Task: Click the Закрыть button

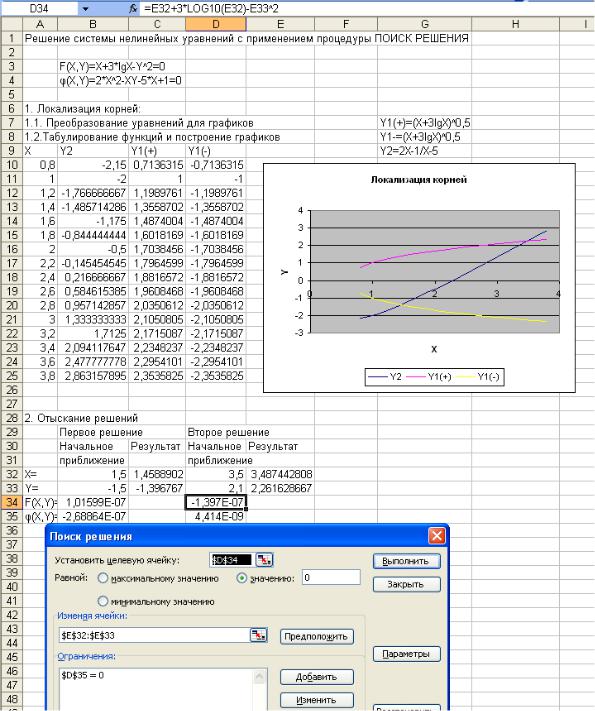Action: (407, 584)
